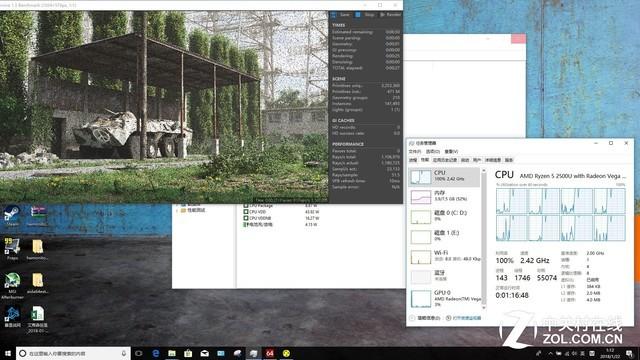
Task: Select the 电池充/放电 sensor row
Action: [x=281, y=224]
